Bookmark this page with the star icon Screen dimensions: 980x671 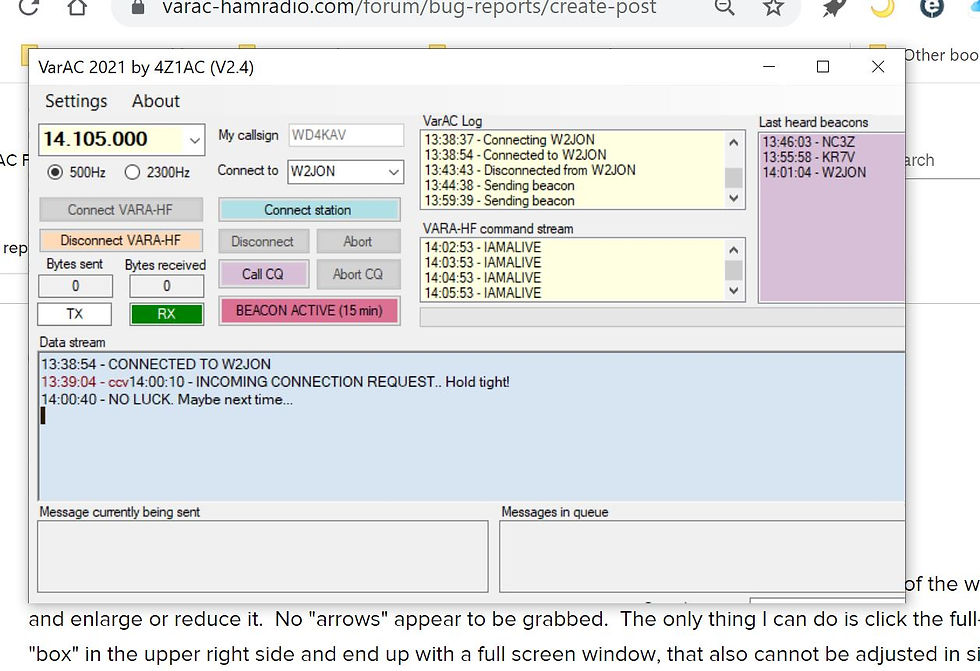pyautogui.click(x=773, y=7)
